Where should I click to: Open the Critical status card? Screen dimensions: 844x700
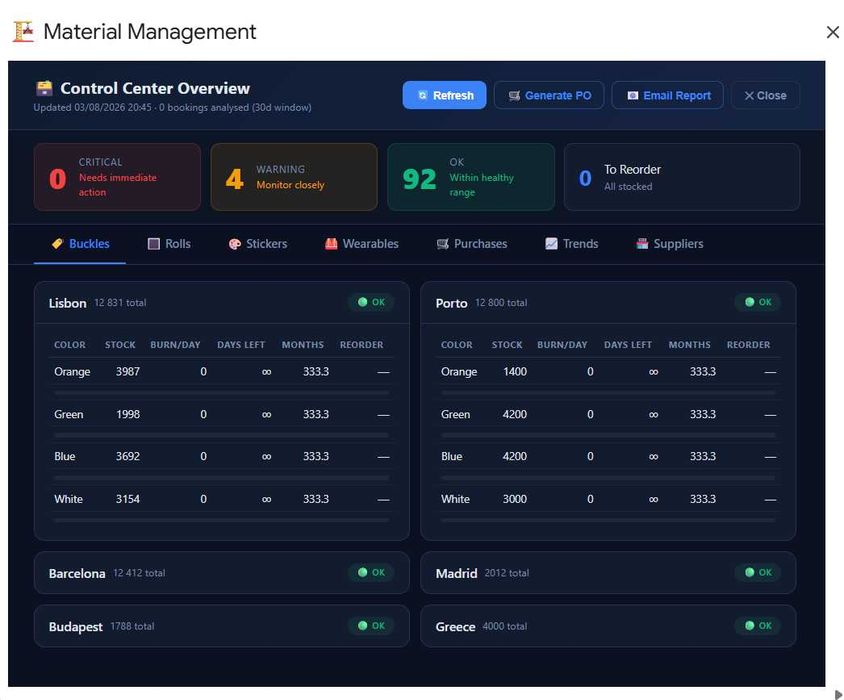pyautogui.click(x=117, y=177)
